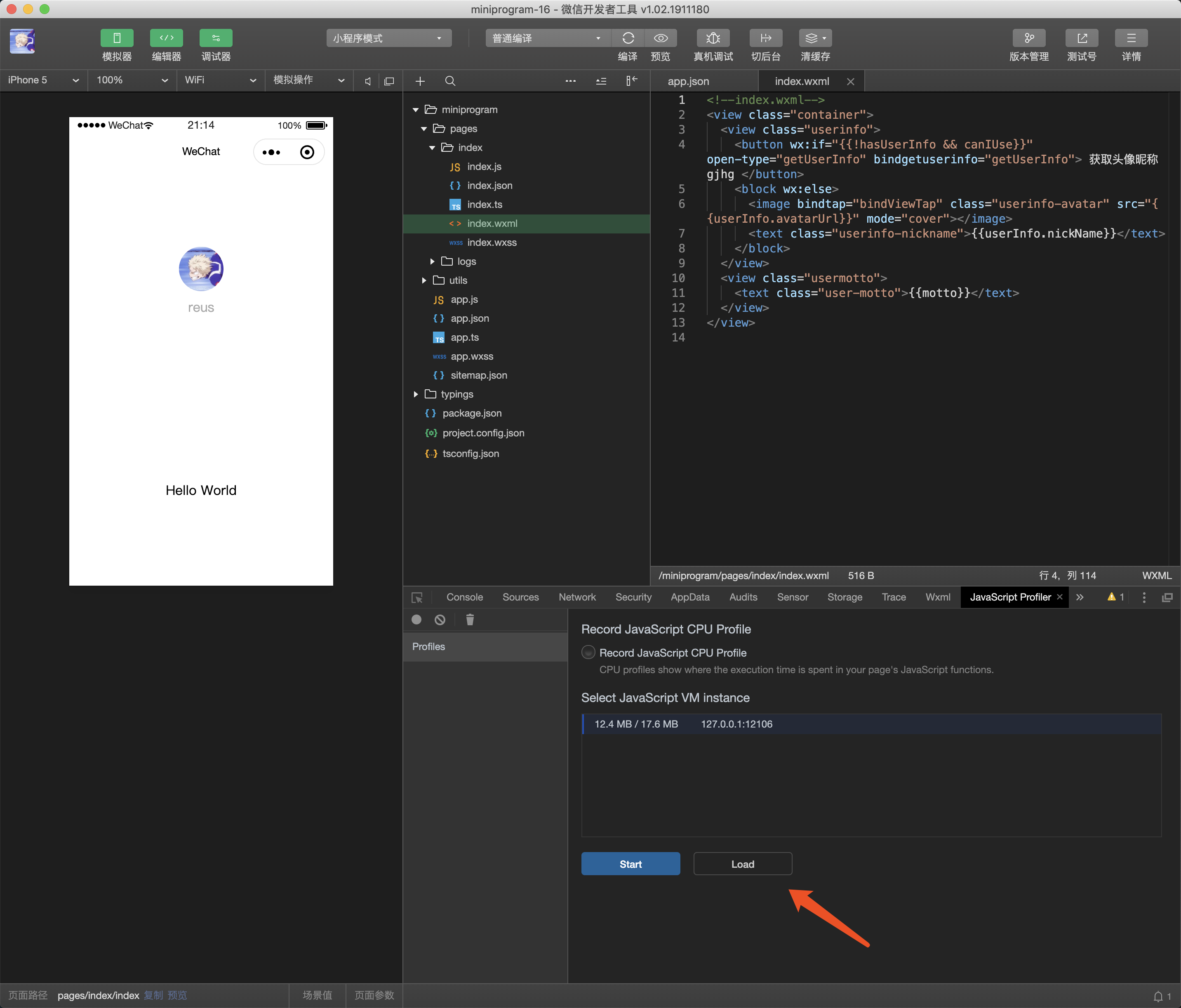
Task: Switch to the Wxml tab
Action: click(x=938, y=597)
